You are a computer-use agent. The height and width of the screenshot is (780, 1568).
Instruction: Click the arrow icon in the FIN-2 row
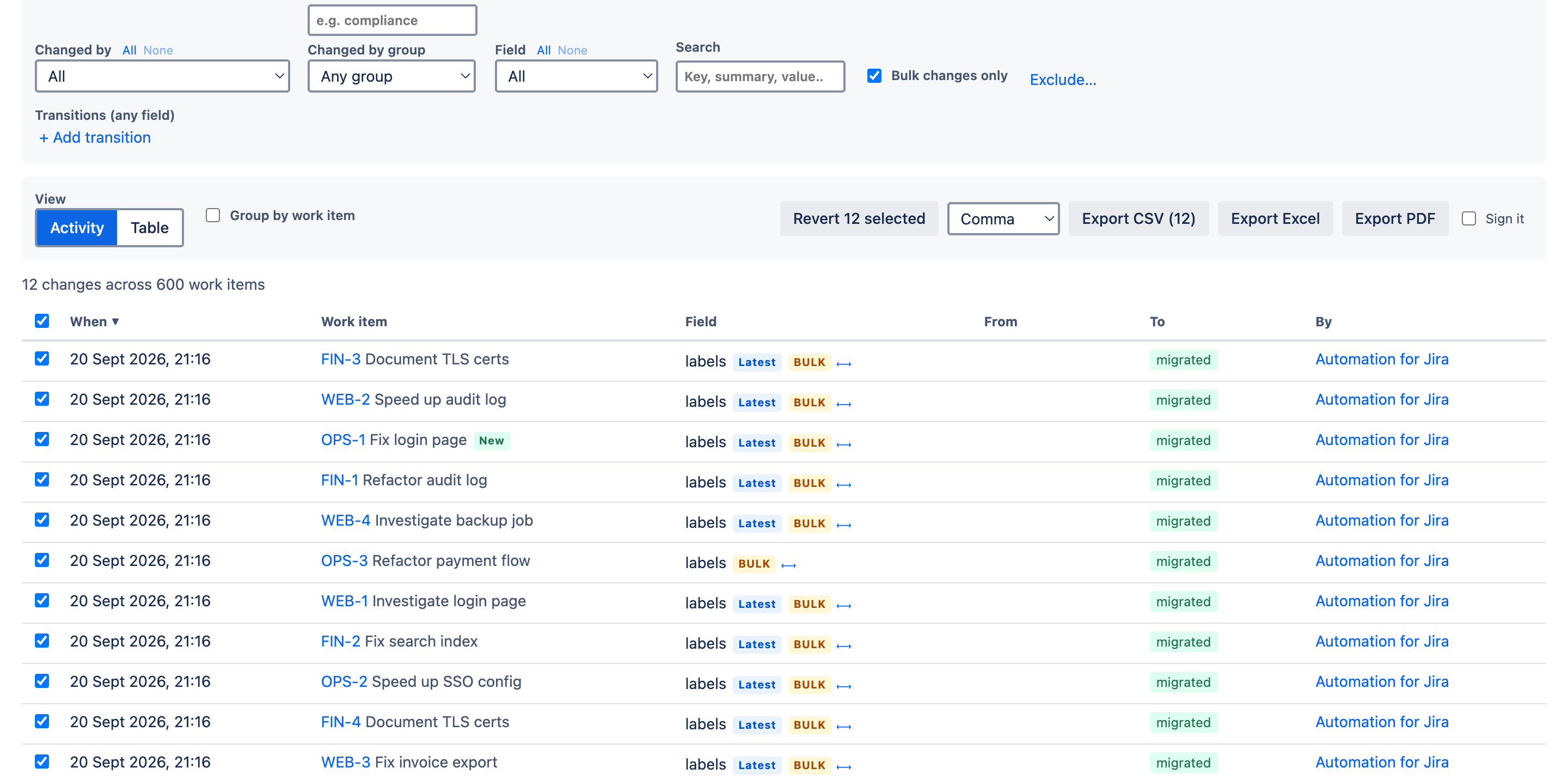[x=844, y=645]
